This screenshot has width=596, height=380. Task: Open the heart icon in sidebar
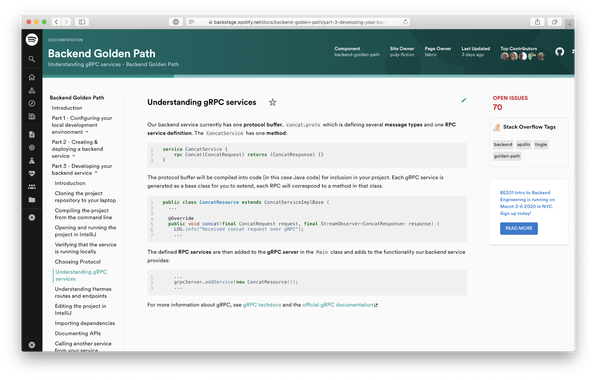point(32,174)
